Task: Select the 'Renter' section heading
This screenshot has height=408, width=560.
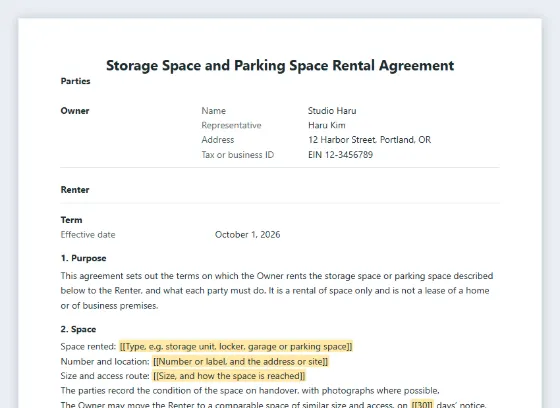Action: [75, 190]
